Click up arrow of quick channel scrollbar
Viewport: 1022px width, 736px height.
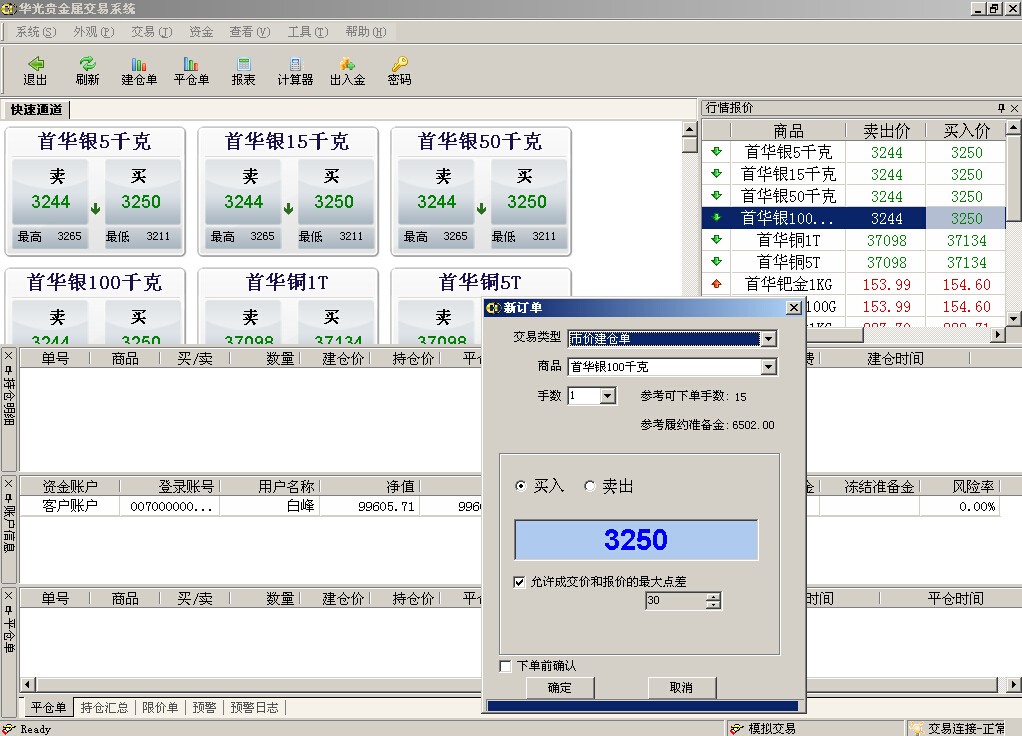pos(690,128)
